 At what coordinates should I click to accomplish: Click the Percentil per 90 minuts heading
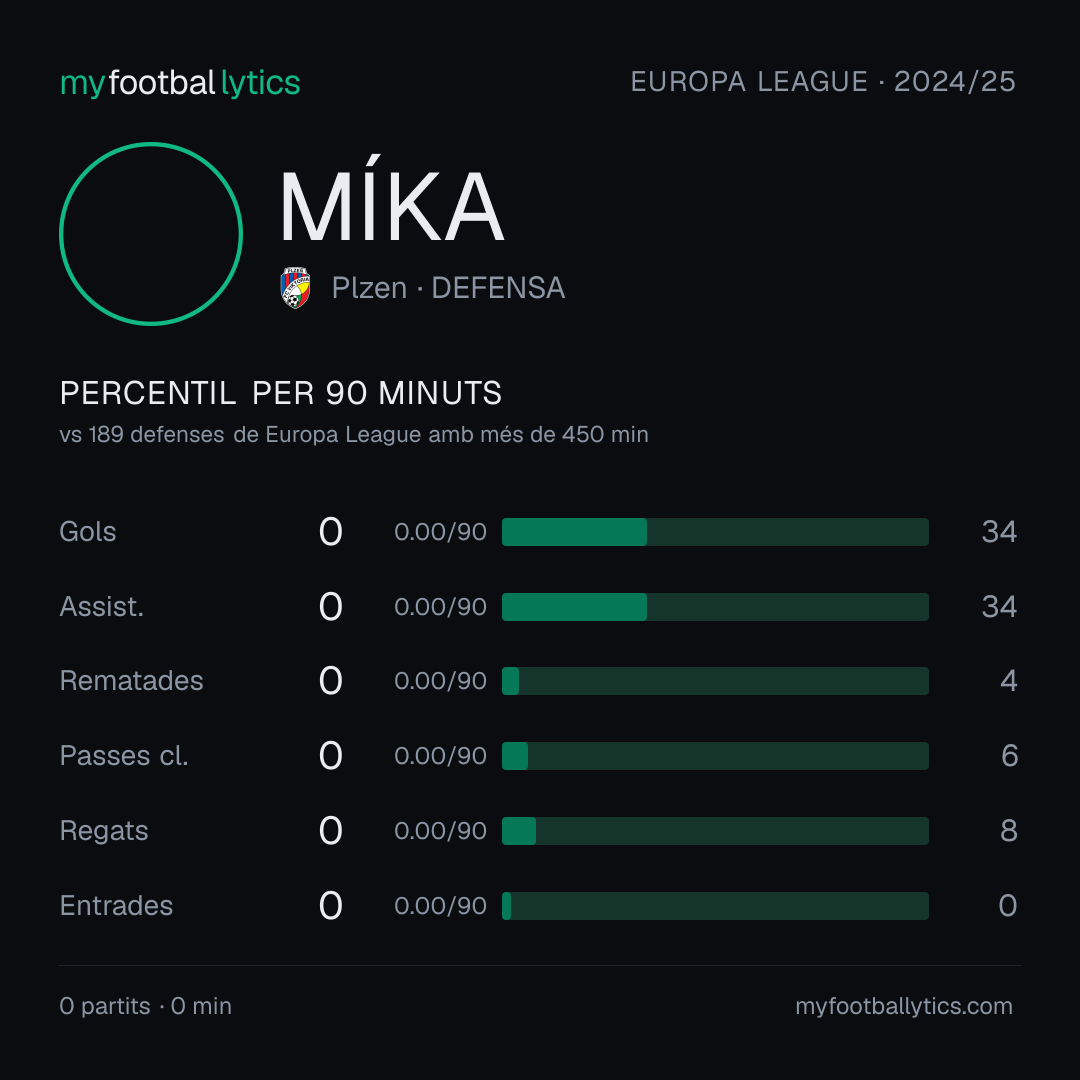click(x=280, y=393)
